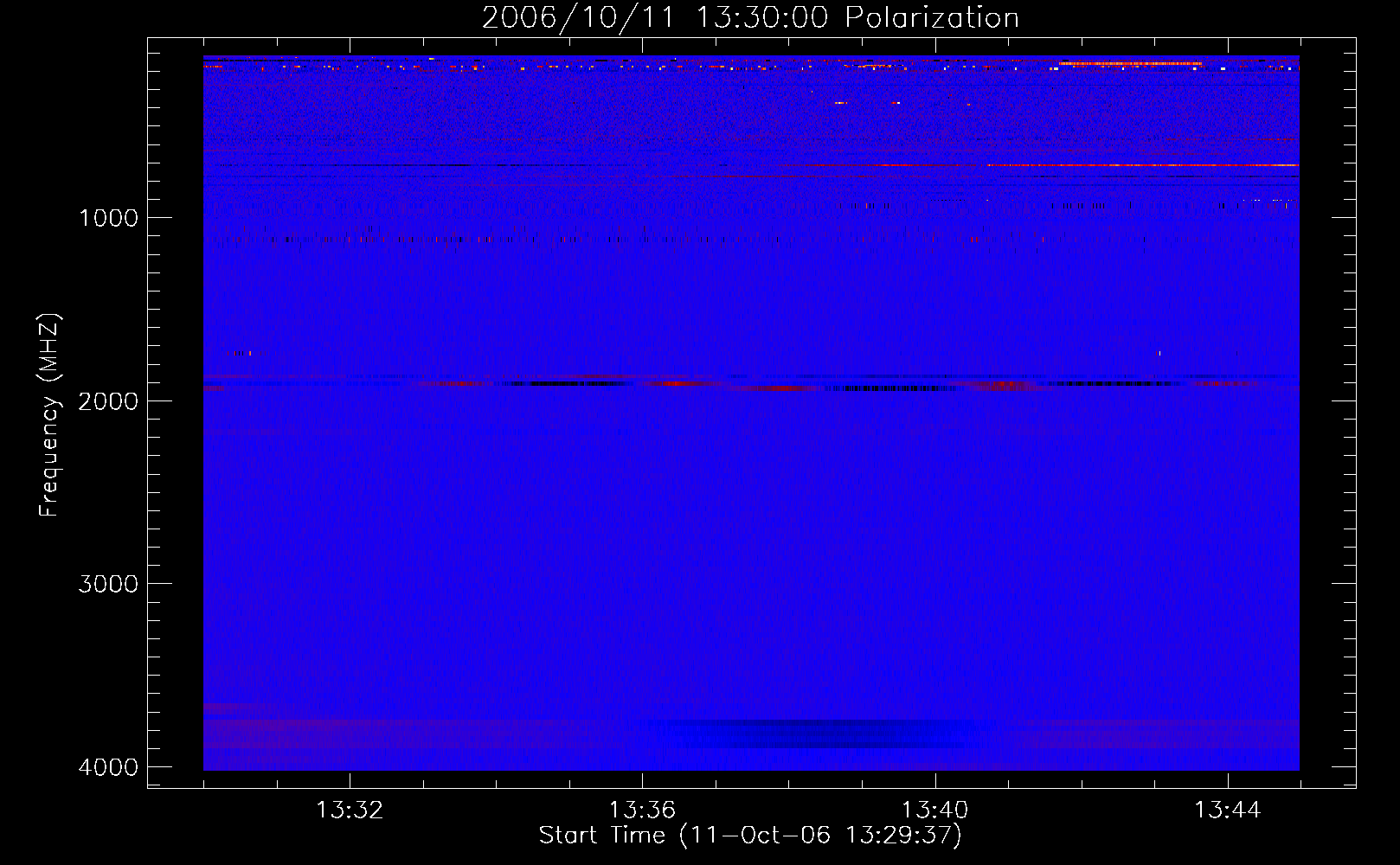Click the 13:36 time tick label
Viewport: 1400px width, 865px height.
(642, 811)
